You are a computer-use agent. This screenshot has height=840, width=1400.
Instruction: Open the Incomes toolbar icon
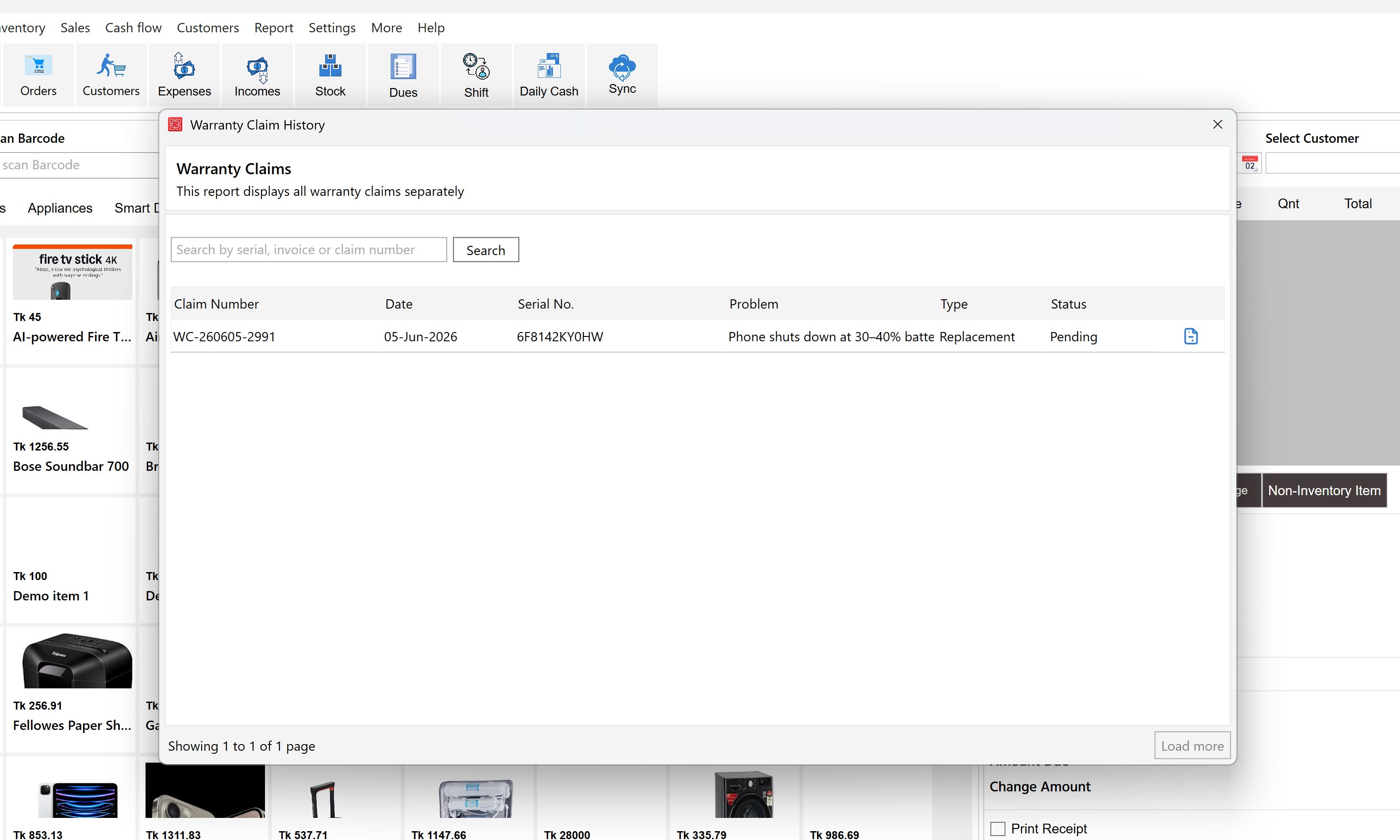[257, 75]
